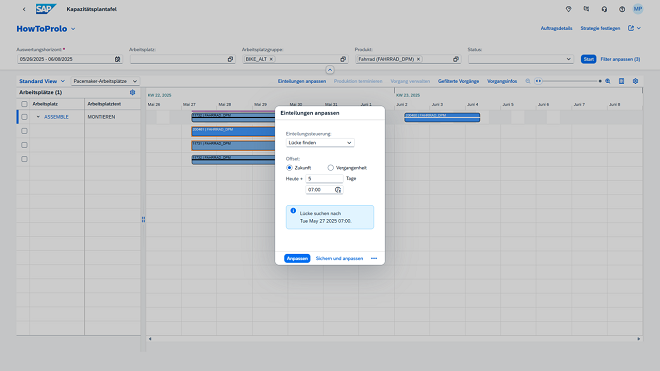Collapse the ASSEMBLE row tree arrow
The image size is (660, 371).
38,117
